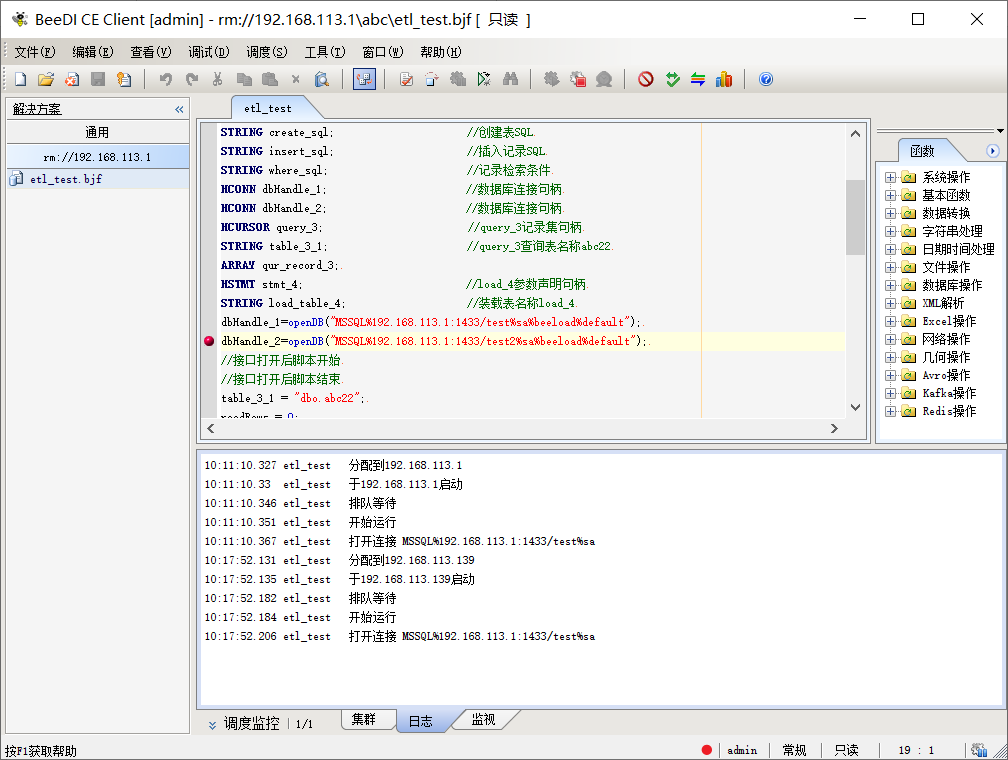
Task: Click the bar chart statistics icon
Action: click(x=724, y=79)
